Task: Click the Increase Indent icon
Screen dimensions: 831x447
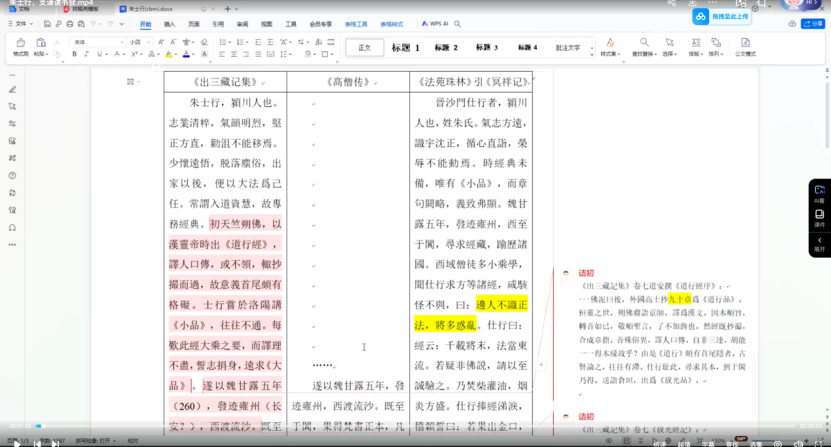Action: [270, 42]
